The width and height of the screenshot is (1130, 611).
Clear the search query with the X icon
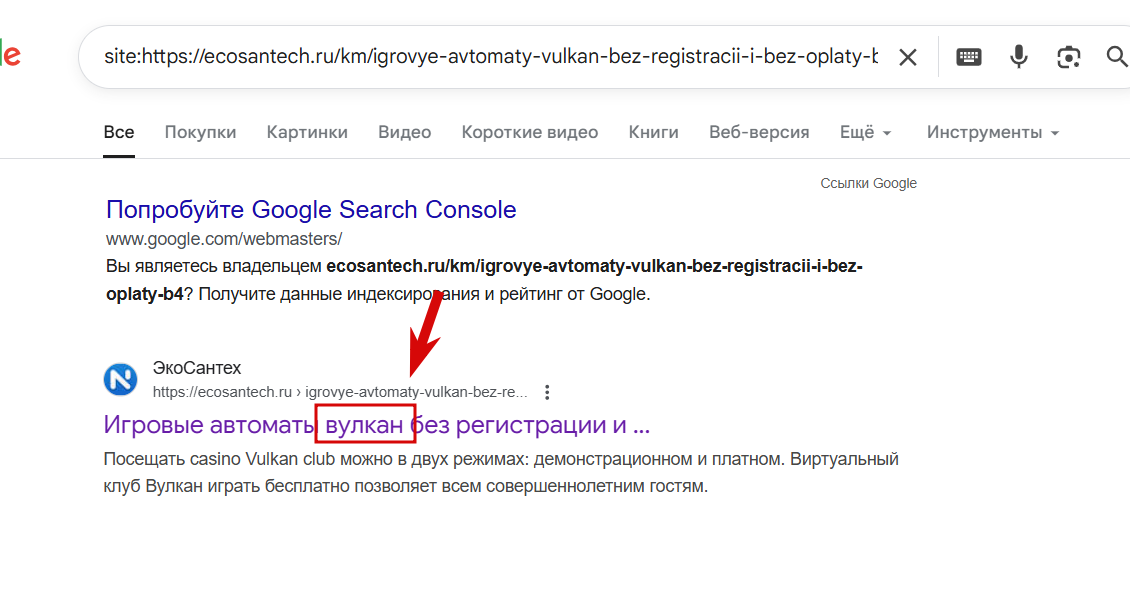(x=908, y=57)
